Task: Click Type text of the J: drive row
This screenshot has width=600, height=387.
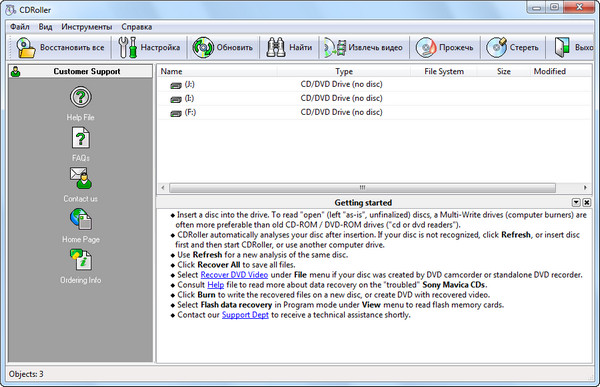Action: [341, 85]
